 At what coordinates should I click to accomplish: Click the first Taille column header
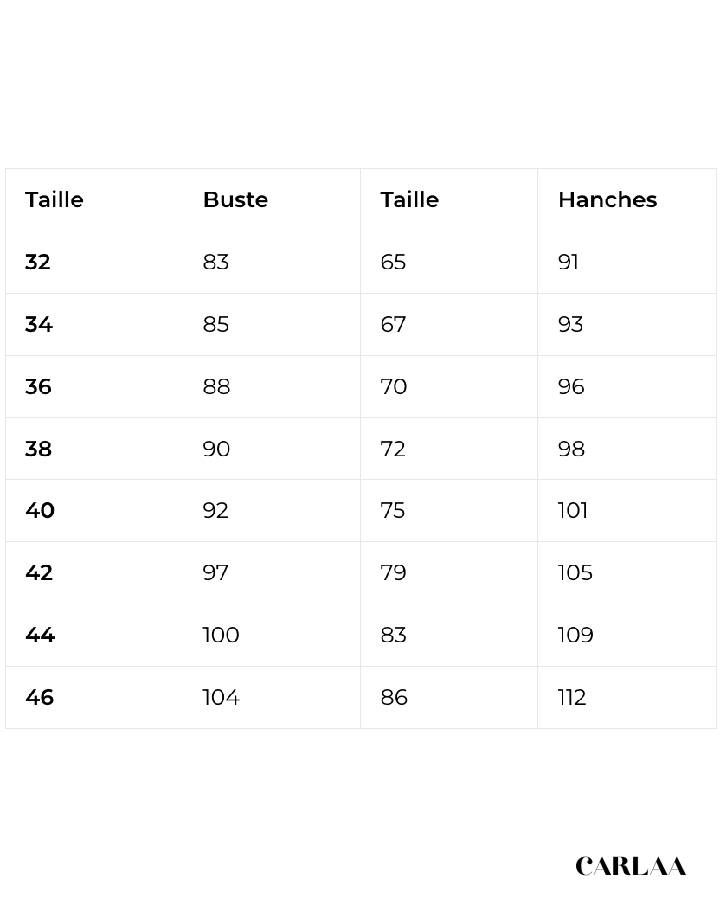tap(54, 200)
